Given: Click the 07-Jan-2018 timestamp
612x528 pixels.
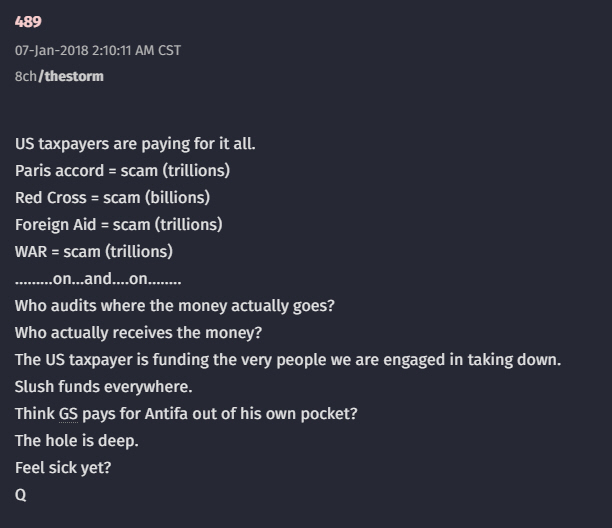Looking at the screenshot, I should 98,50.
